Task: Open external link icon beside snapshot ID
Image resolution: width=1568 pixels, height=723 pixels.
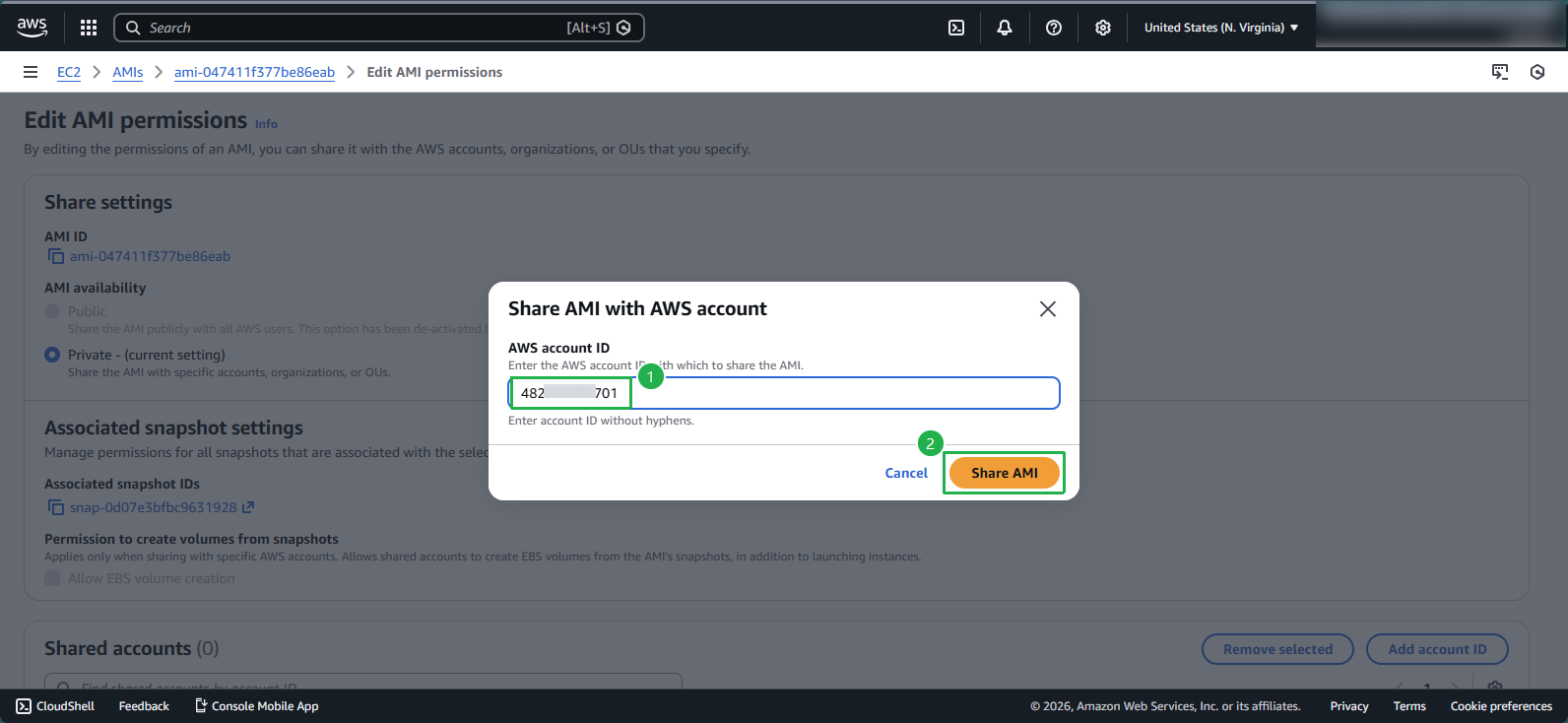Action: pos(248,507)
